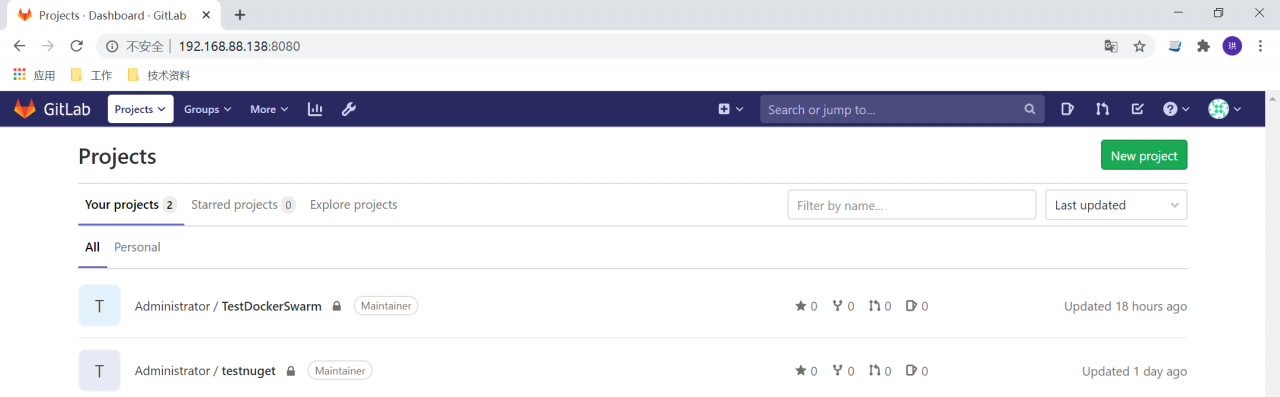The height and width of the screenshot is (397, 1280).
Task: Reload the page with the refresh button
Action: pyautogui.click(x=76, y=46)
